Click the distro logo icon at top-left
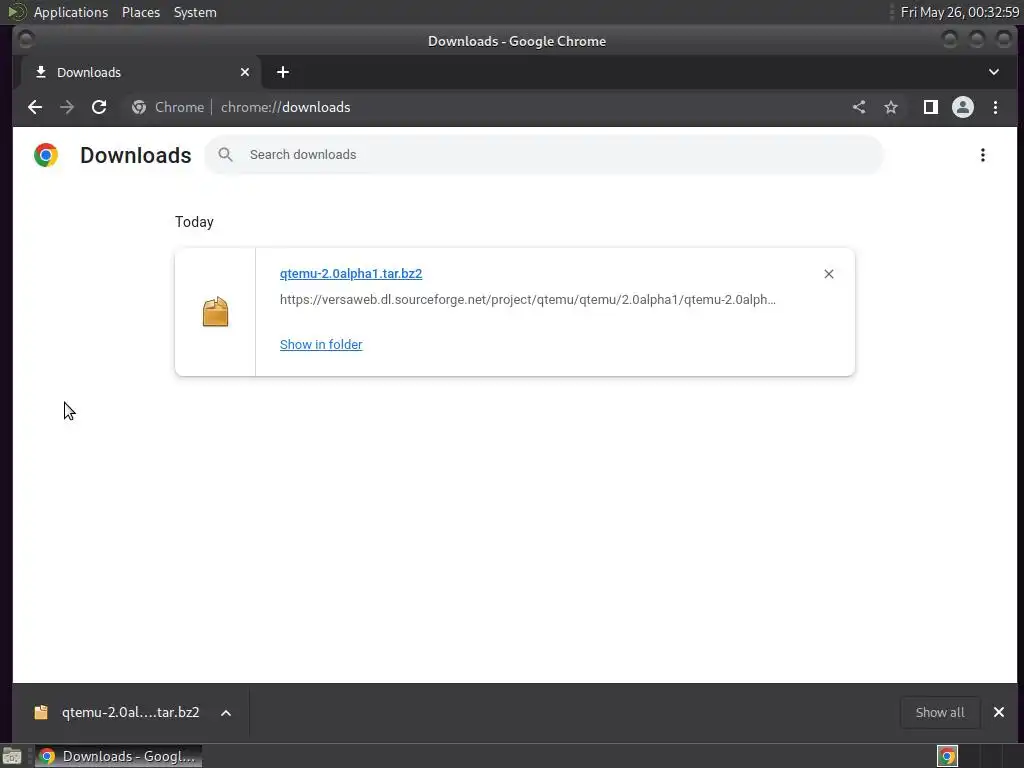Screen dimensions: 1024x768 coord(16,12)
